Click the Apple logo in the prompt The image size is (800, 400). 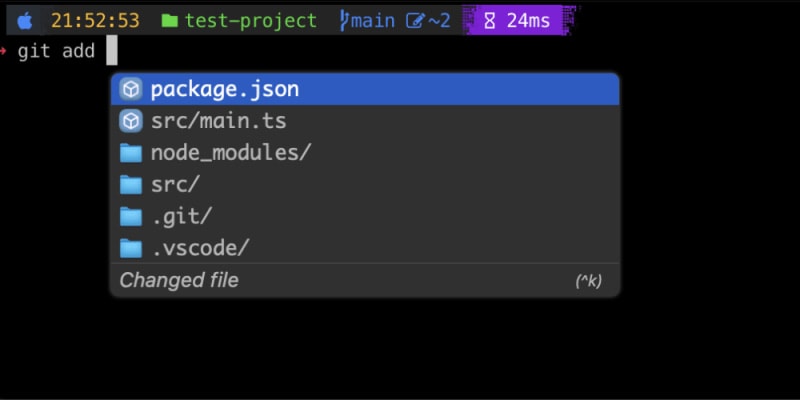click(25, 20)
